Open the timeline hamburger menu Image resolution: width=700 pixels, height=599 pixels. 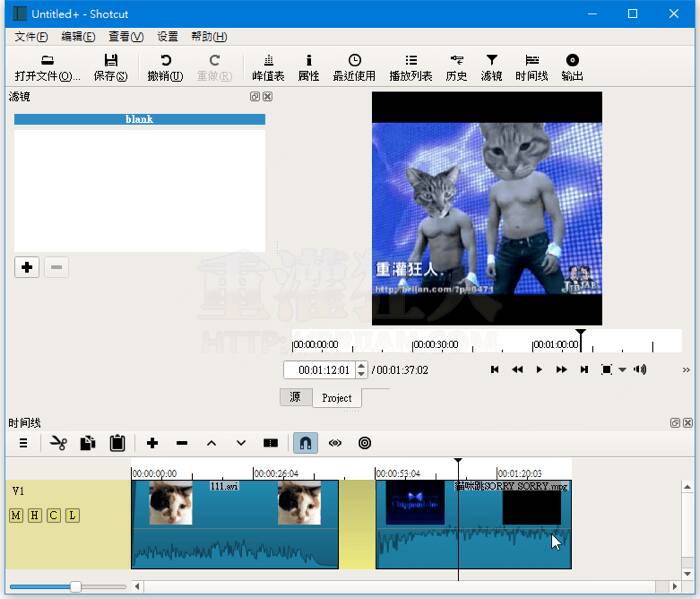pyautogui.click(x=24, y=443)
